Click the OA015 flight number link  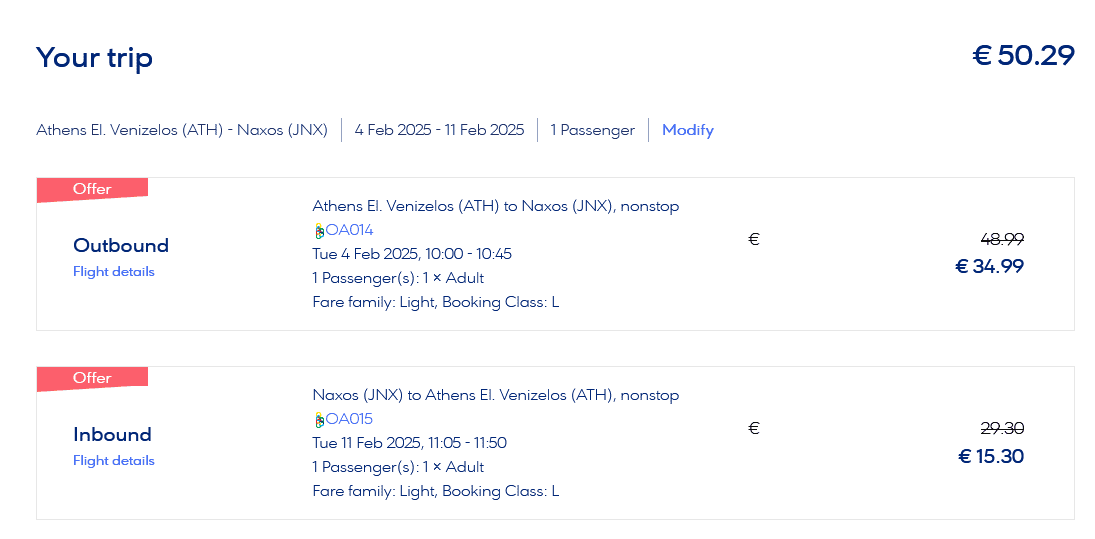[x=349, y=419]
